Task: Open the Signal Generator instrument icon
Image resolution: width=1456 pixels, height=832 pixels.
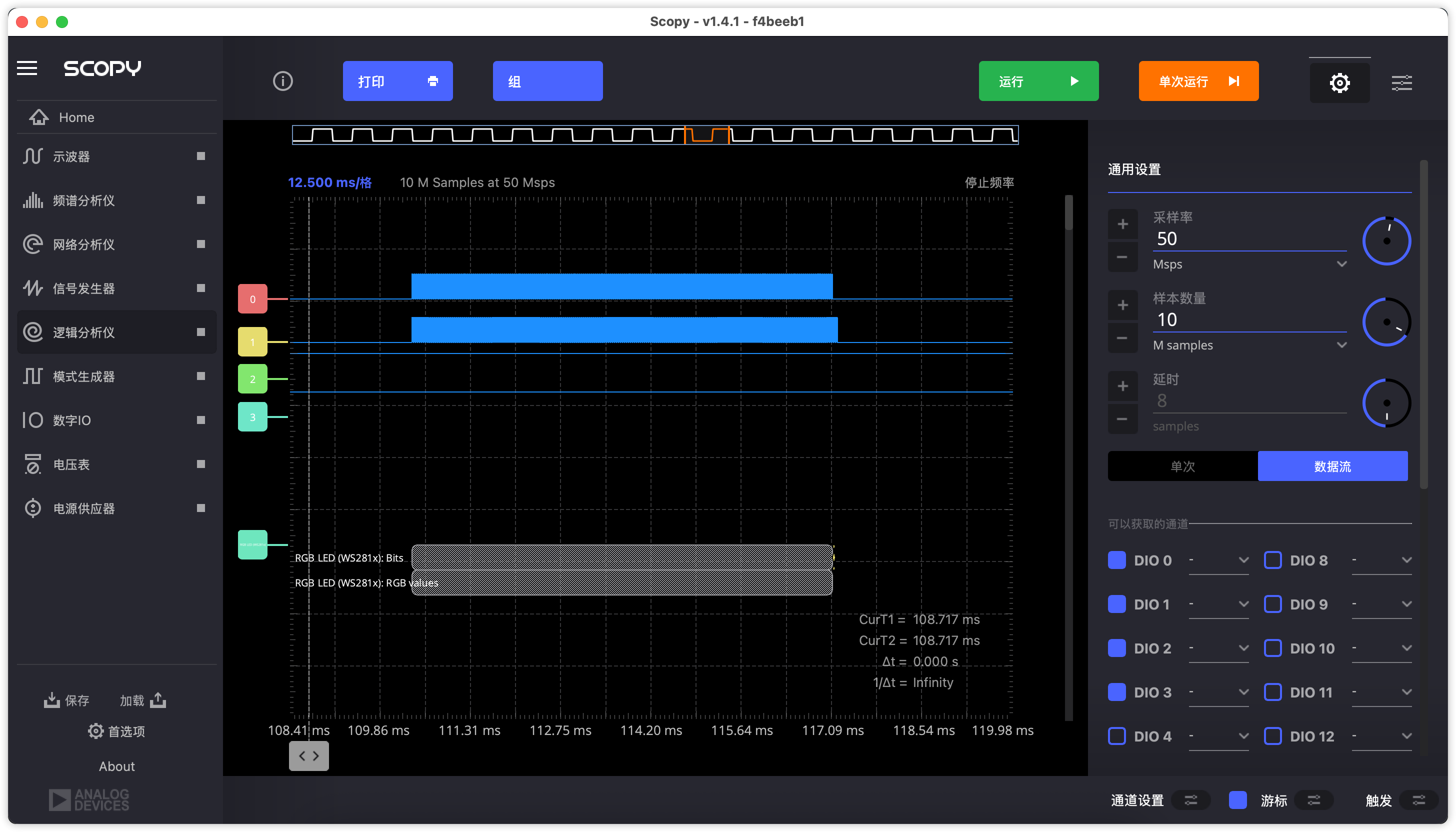Action: 32,288
